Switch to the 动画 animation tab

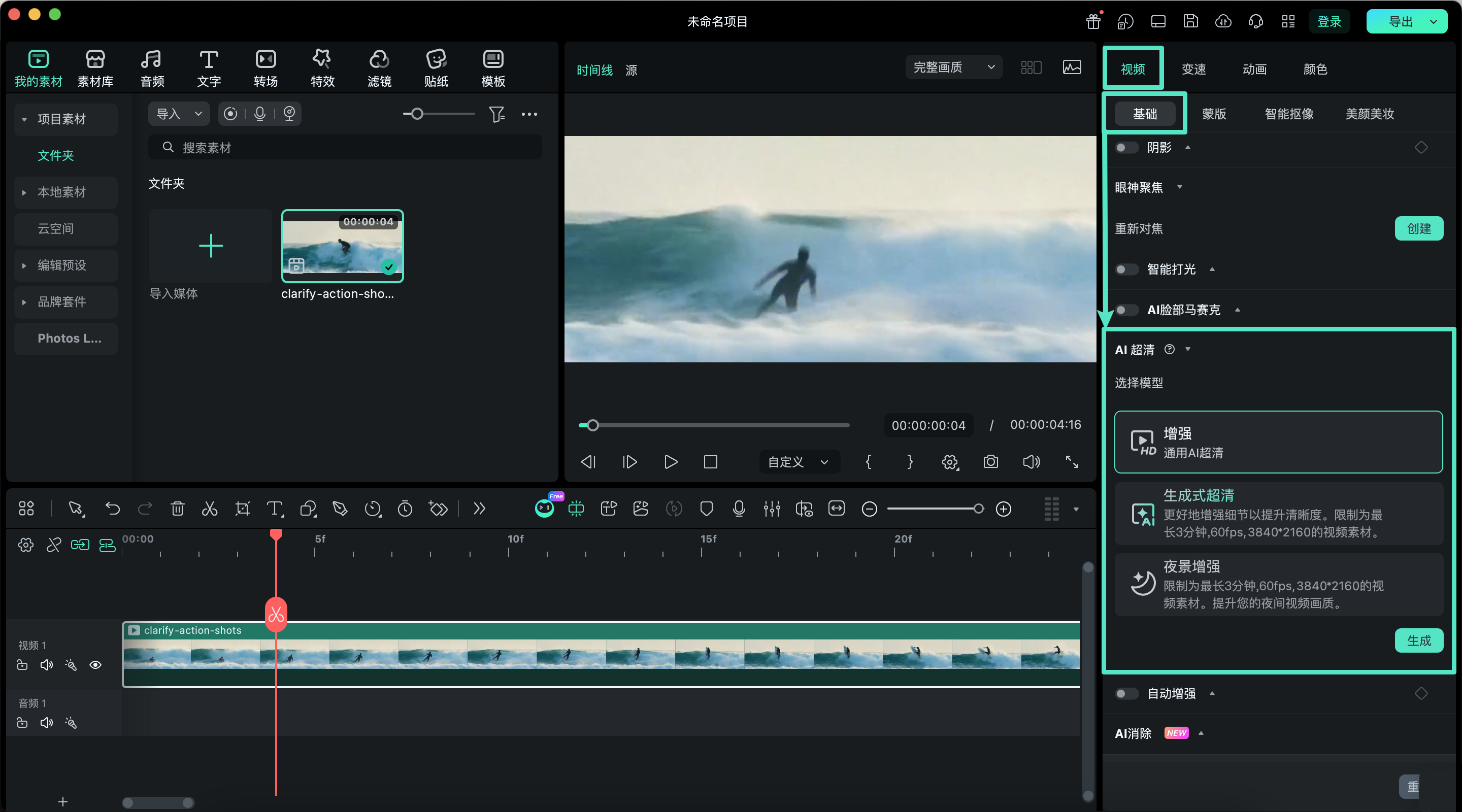click(x=1254, y=69)
